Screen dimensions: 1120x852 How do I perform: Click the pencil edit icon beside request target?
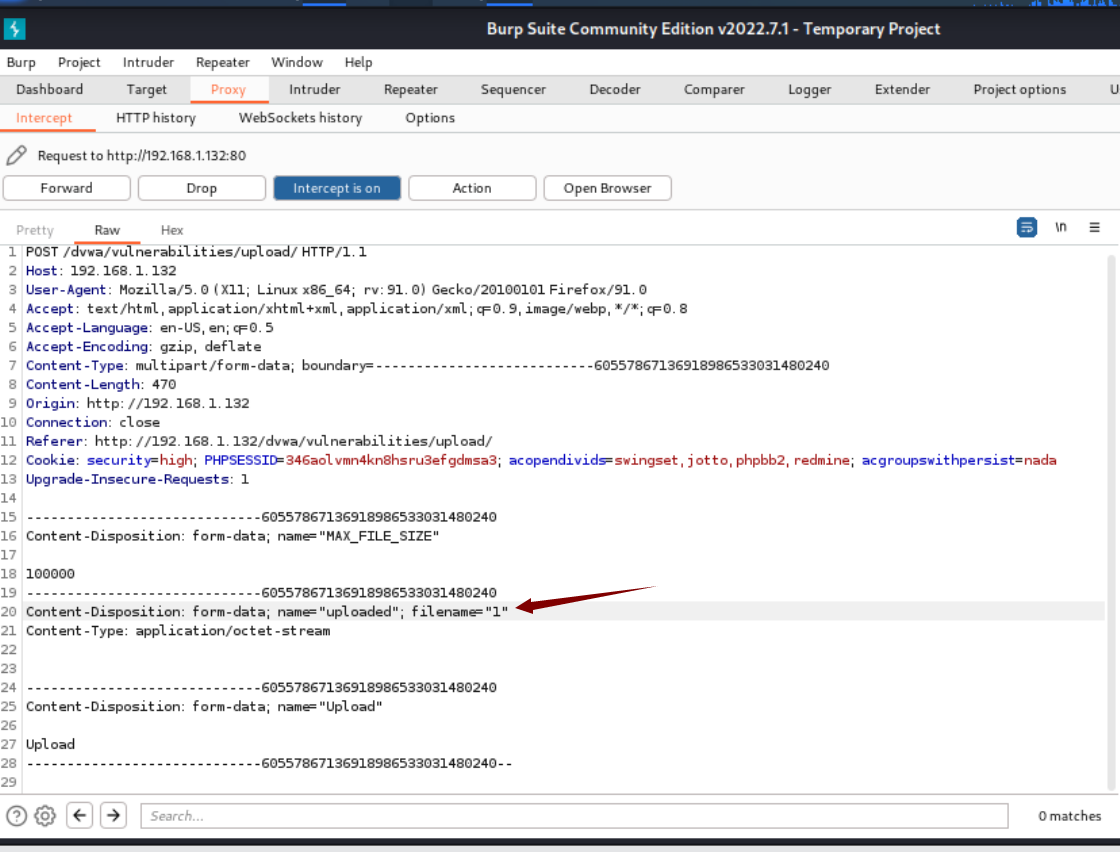pyautogui.click(x=16, y=155)
